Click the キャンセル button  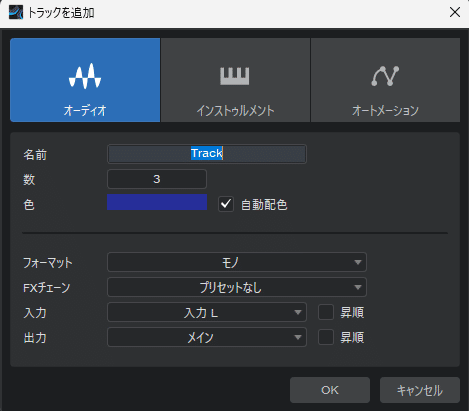pyautogui.click(x=420, y=390)
